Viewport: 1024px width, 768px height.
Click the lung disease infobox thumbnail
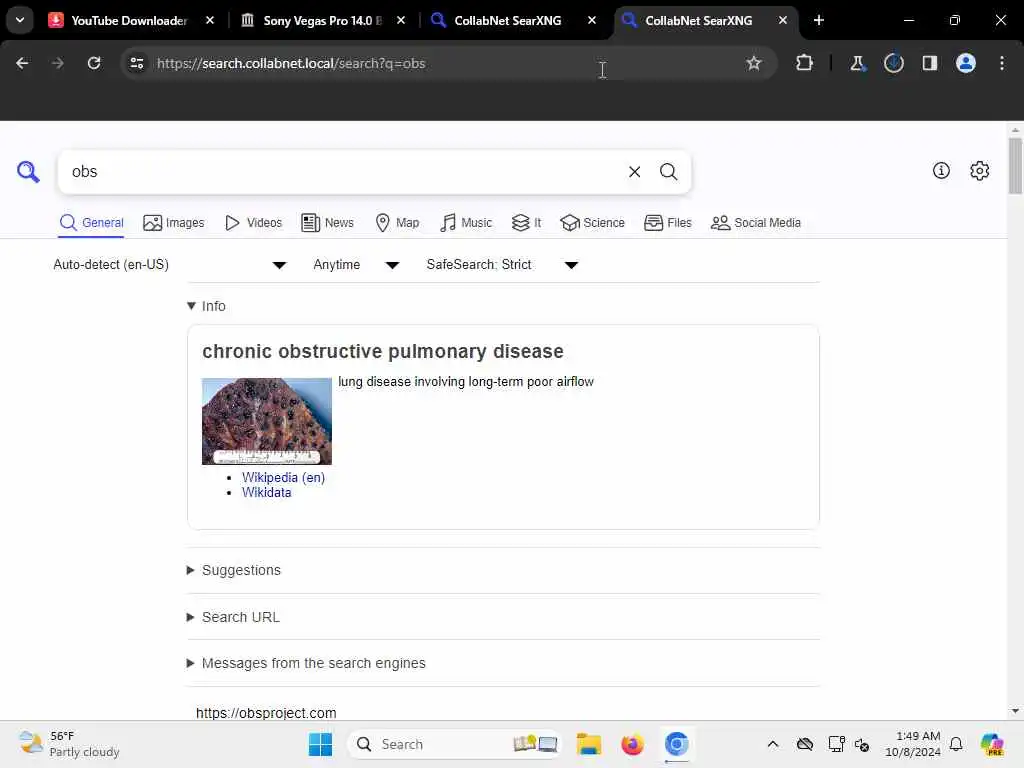click(266, 421)
